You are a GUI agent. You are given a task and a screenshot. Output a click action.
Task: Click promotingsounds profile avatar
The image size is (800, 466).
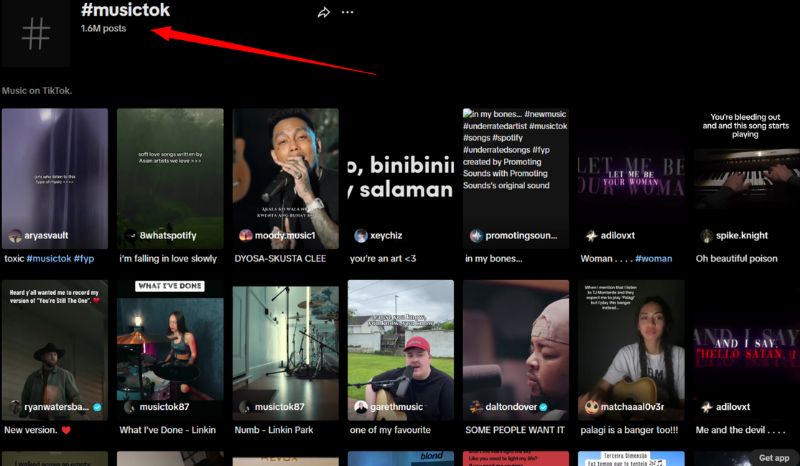pos(476,236)
